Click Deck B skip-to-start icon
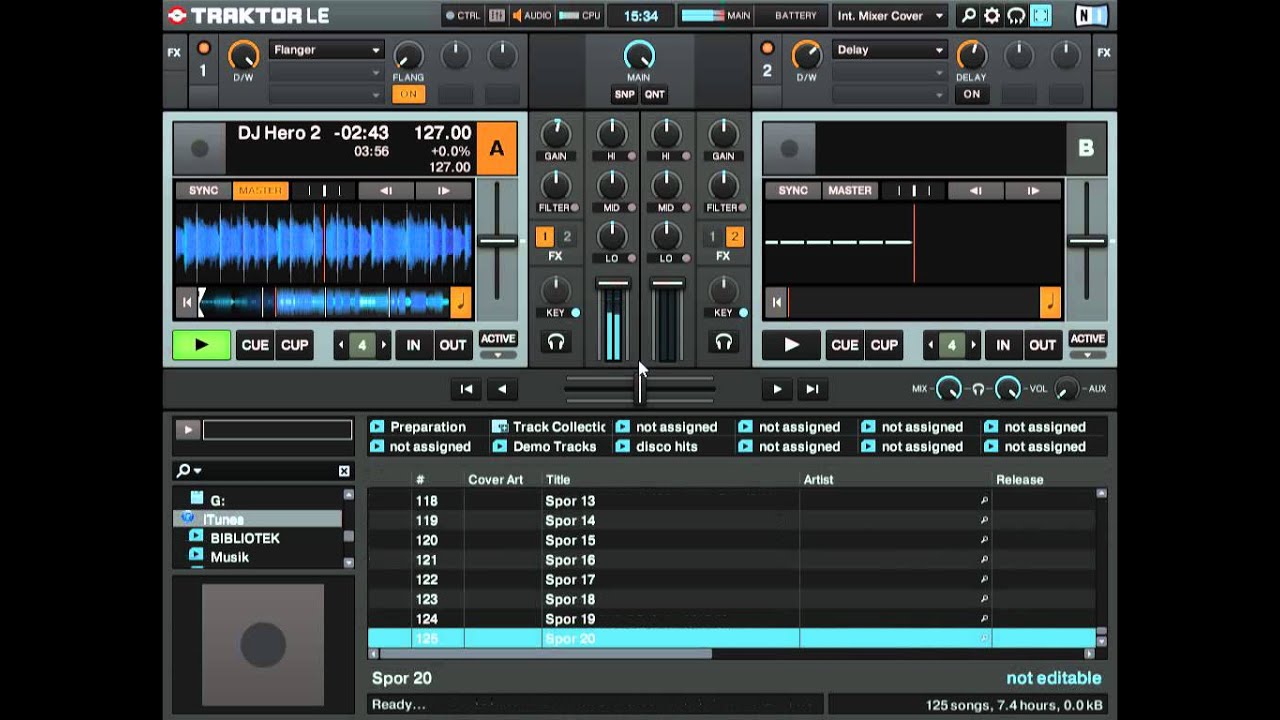 click(776, 301)
